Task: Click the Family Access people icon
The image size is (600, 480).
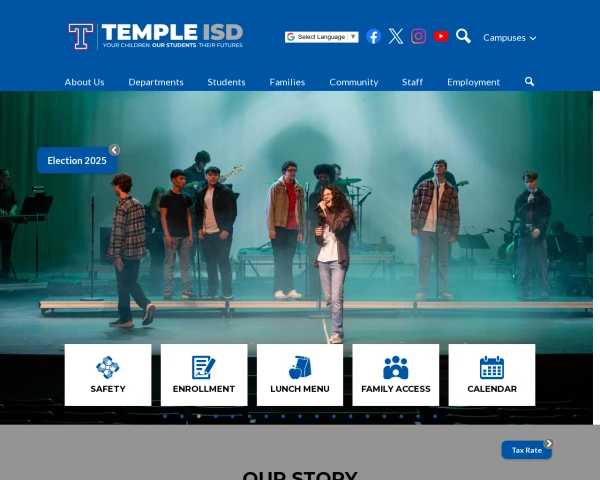Action: pos(396,367)
